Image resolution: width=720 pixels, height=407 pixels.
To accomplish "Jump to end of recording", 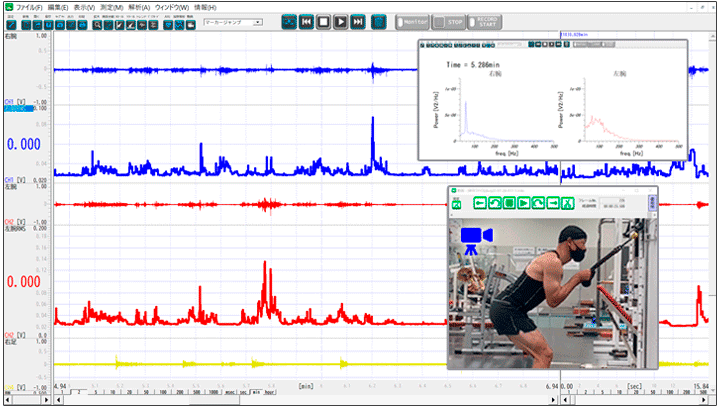I will (358, 22).
